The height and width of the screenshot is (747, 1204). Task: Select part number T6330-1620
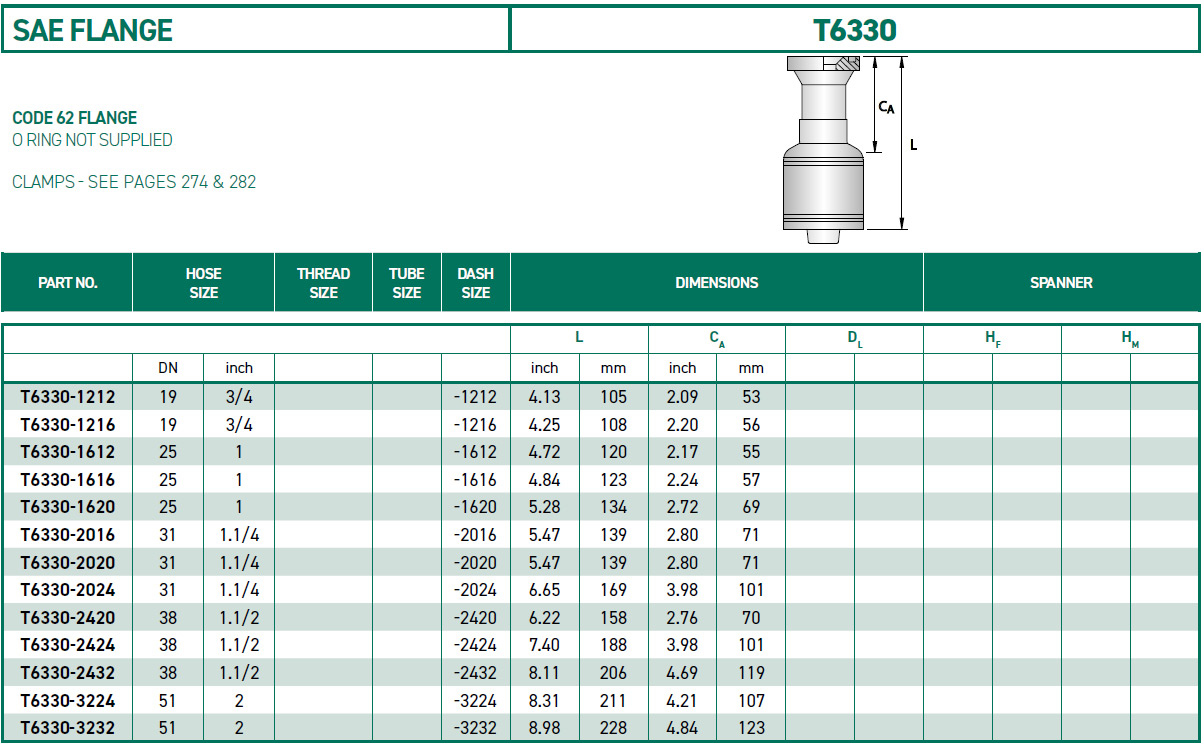68,507
